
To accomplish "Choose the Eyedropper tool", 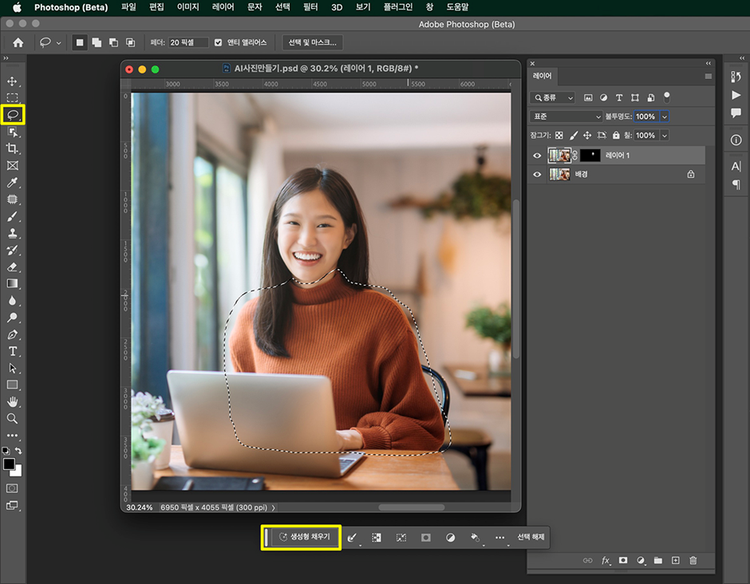I will pos(13,182).
